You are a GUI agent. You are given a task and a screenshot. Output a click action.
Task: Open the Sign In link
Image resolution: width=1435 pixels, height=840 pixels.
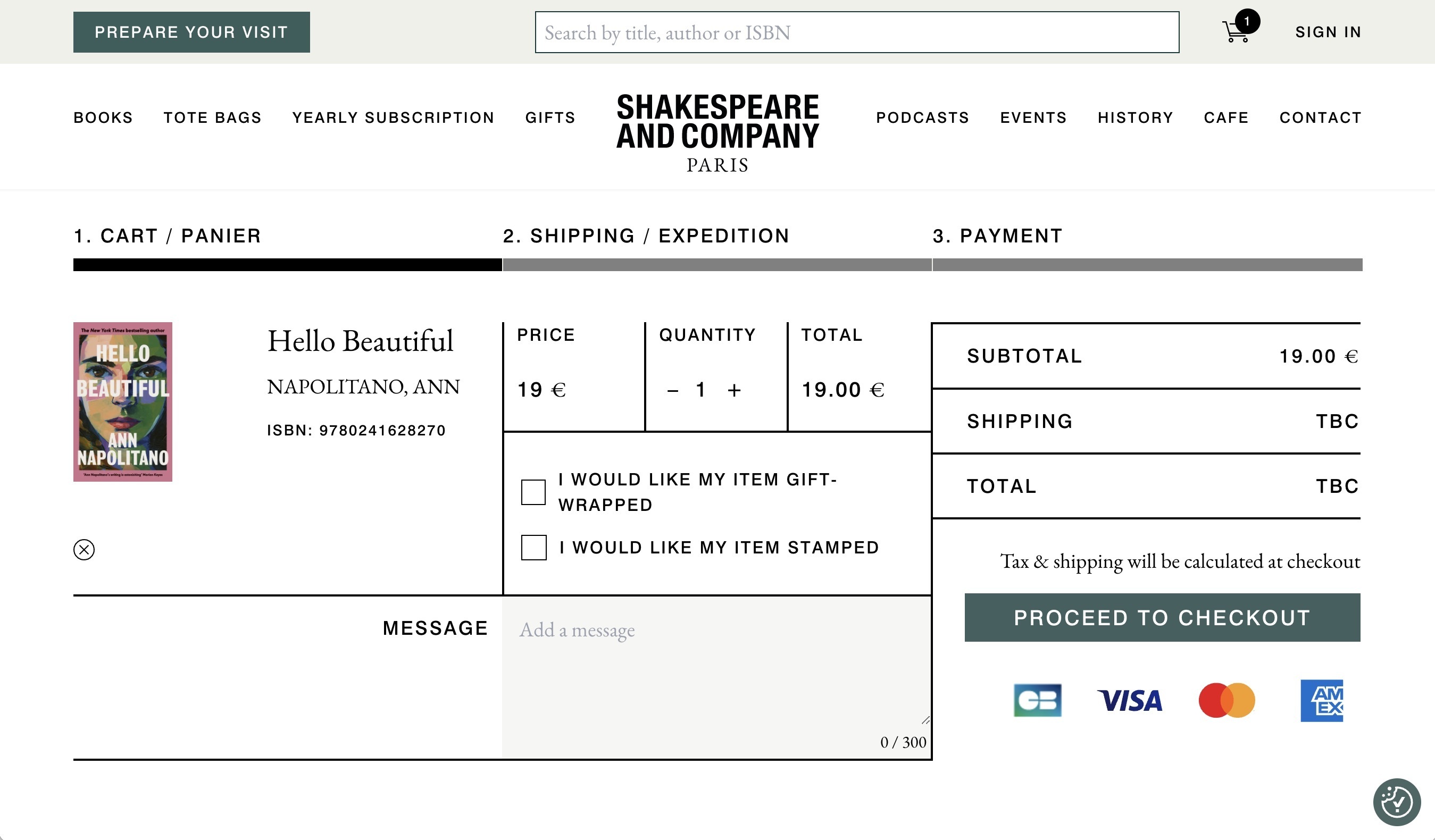coord(1328,32)
